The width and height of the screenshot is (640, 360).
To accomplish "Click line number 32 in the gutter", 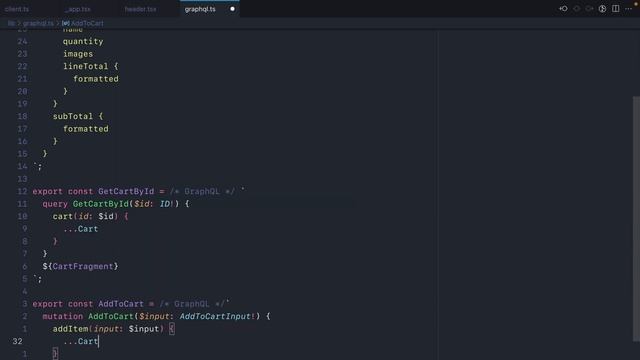I will click(x=18, y=341).
